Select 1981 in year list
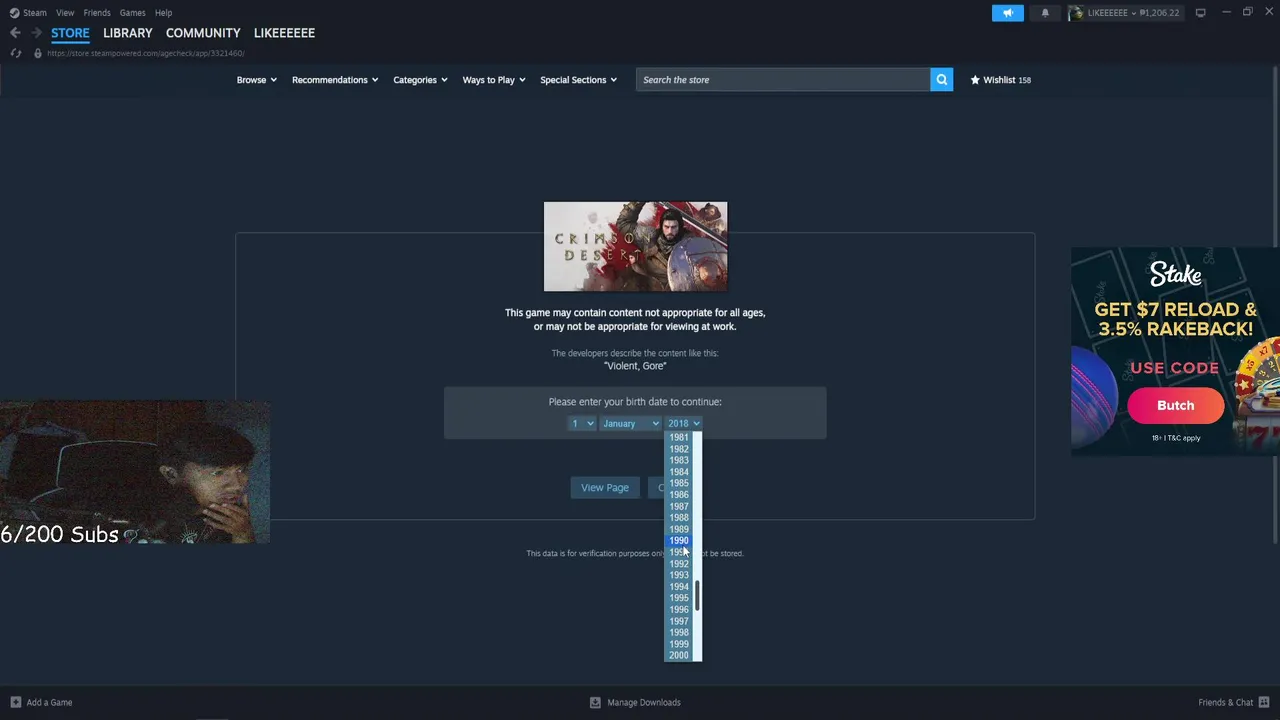Viewport: 1280px width, 720px height. [x=679, y=438]
